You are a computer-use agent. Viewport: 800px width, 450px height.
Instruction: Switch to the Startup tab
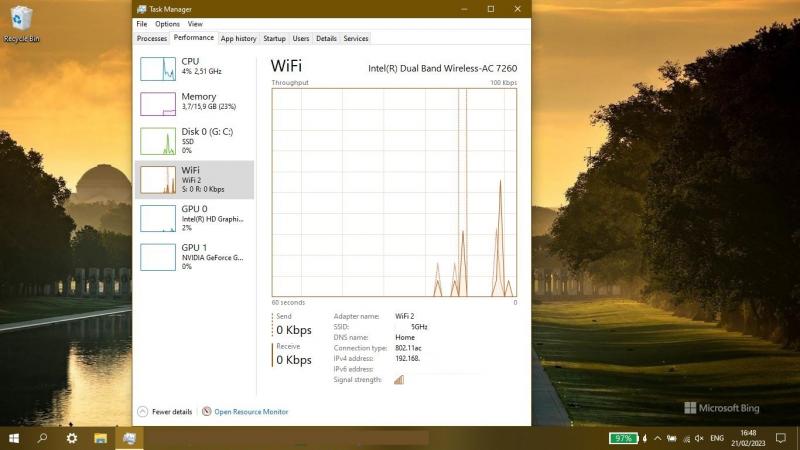(274, 38)
